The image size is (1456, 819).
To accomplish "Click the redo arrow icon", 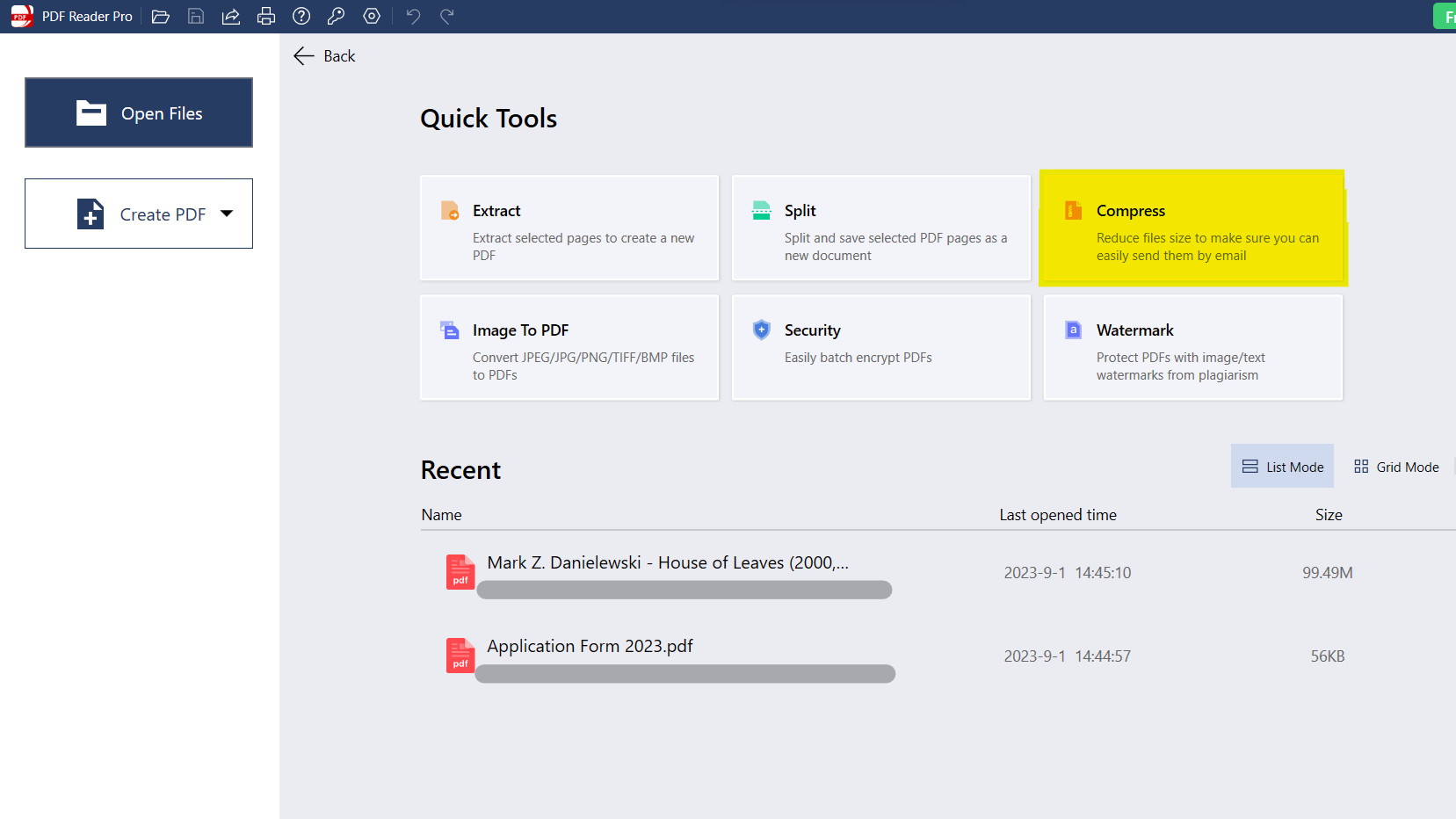I will click(447, 16).
